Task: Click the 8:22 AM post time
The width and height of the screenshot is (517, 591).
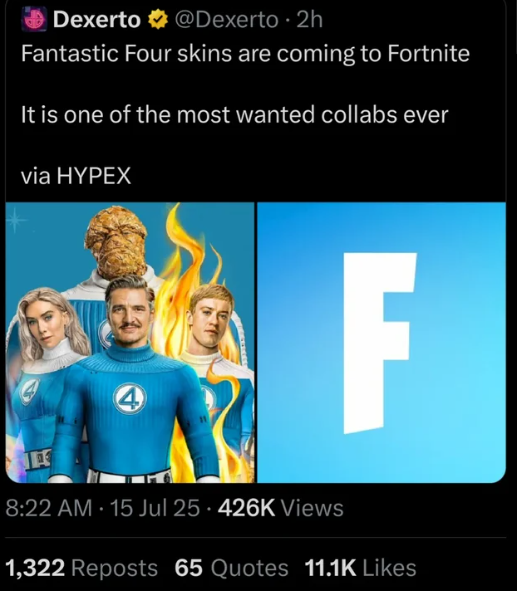Action: 49,508
